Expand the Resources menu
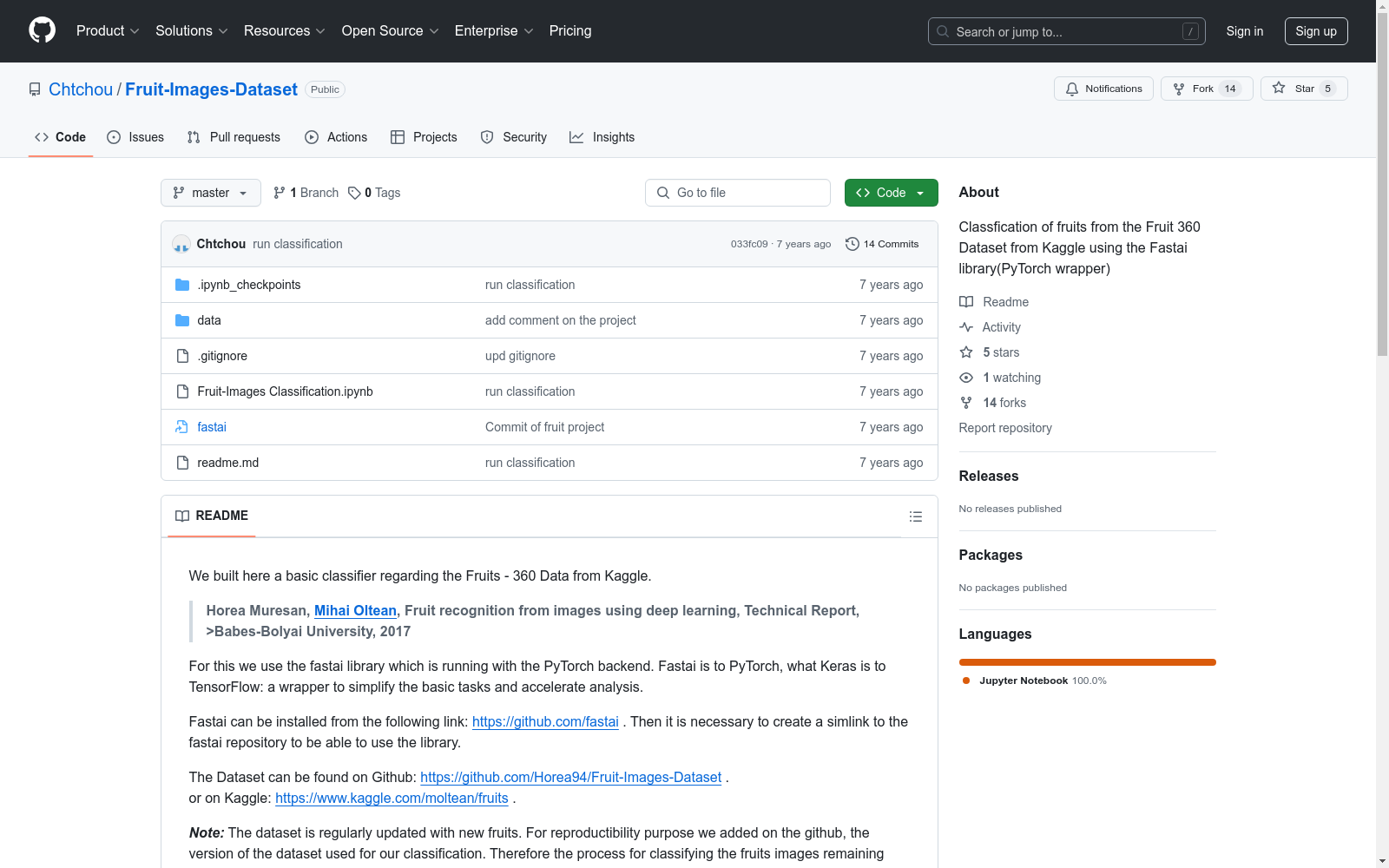1389x868 pixels. pyautogui.click(x=285, y=31)
